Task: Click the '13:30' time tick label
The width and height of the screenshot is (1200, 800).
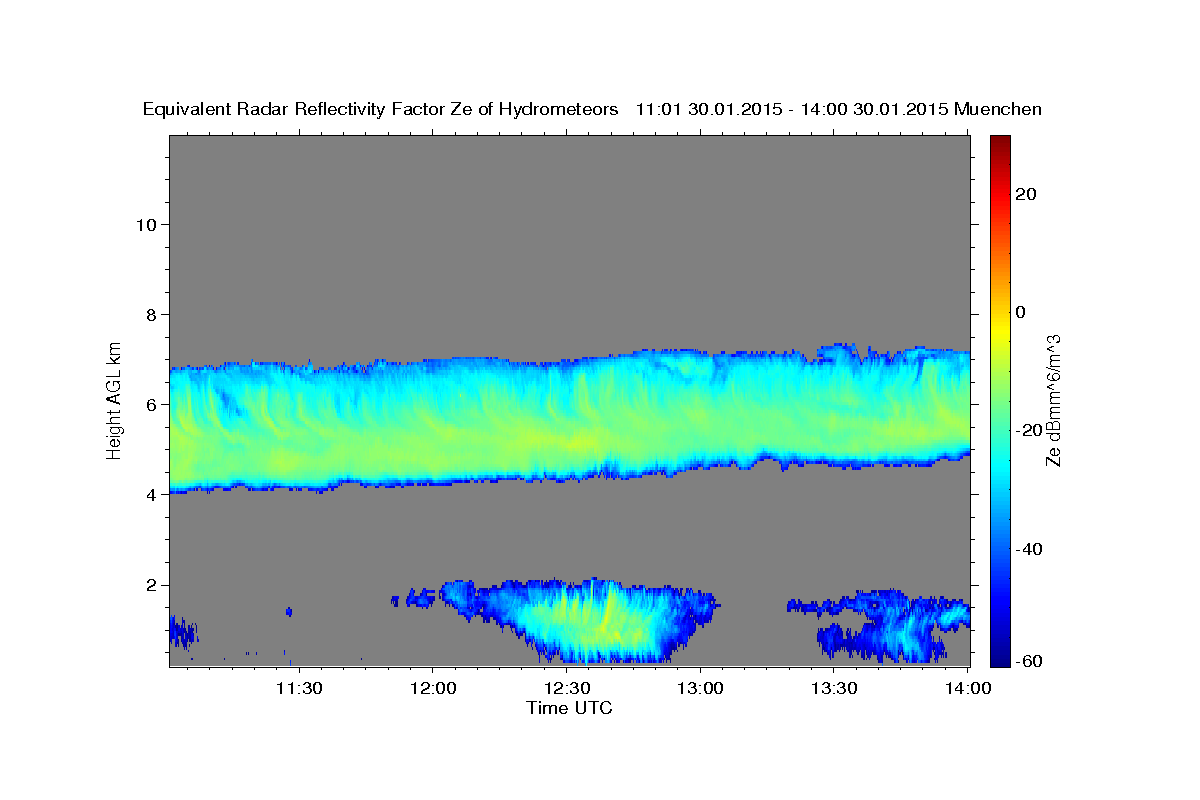Action: (x=834, y=688)
